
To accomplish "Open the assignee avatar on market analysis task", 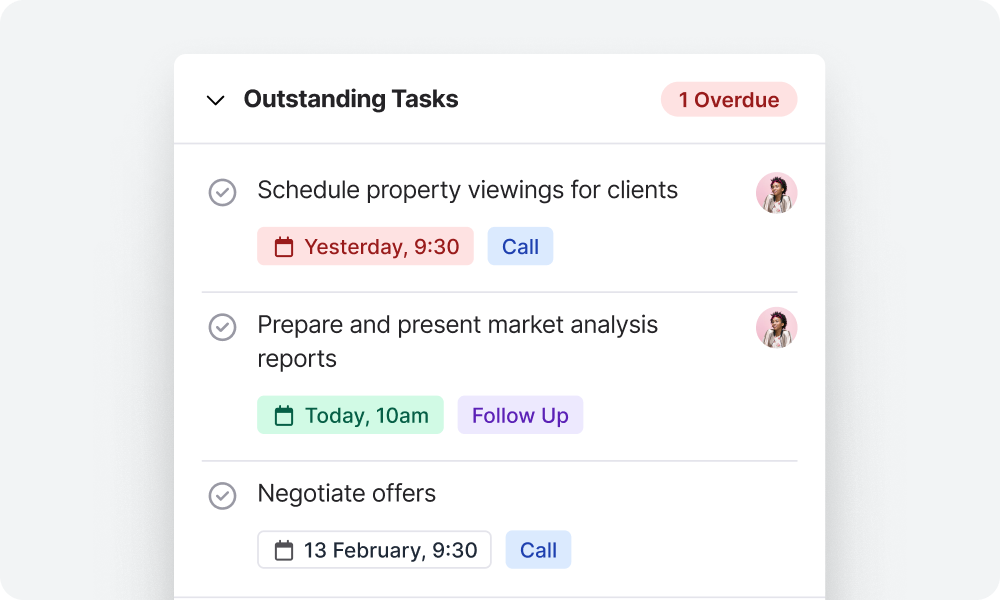I will pos(777,328).
